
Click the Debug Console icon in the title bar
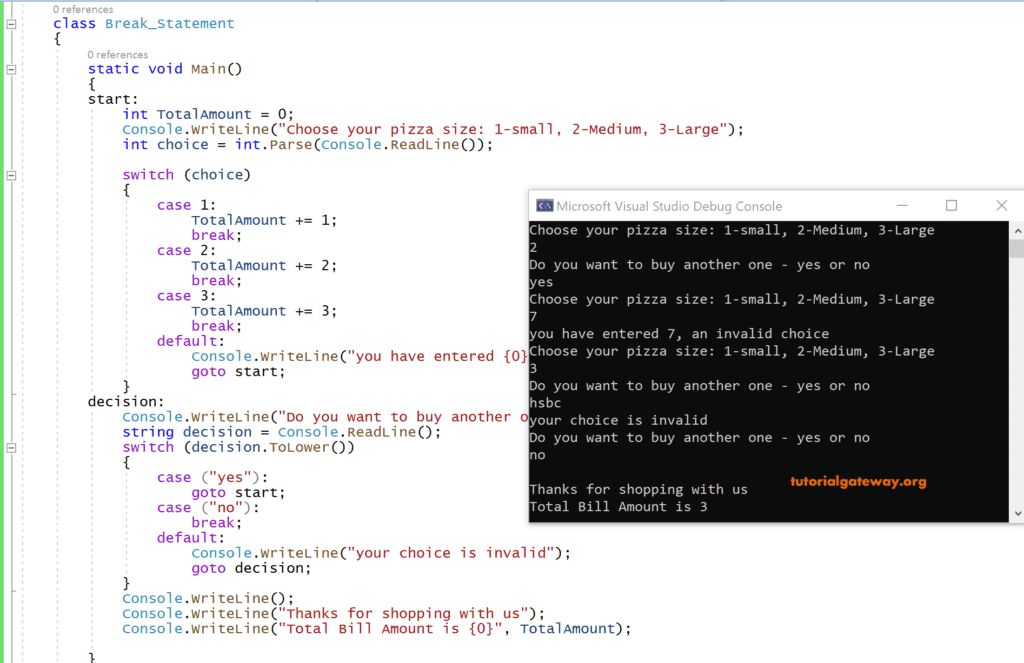[543, 205]
